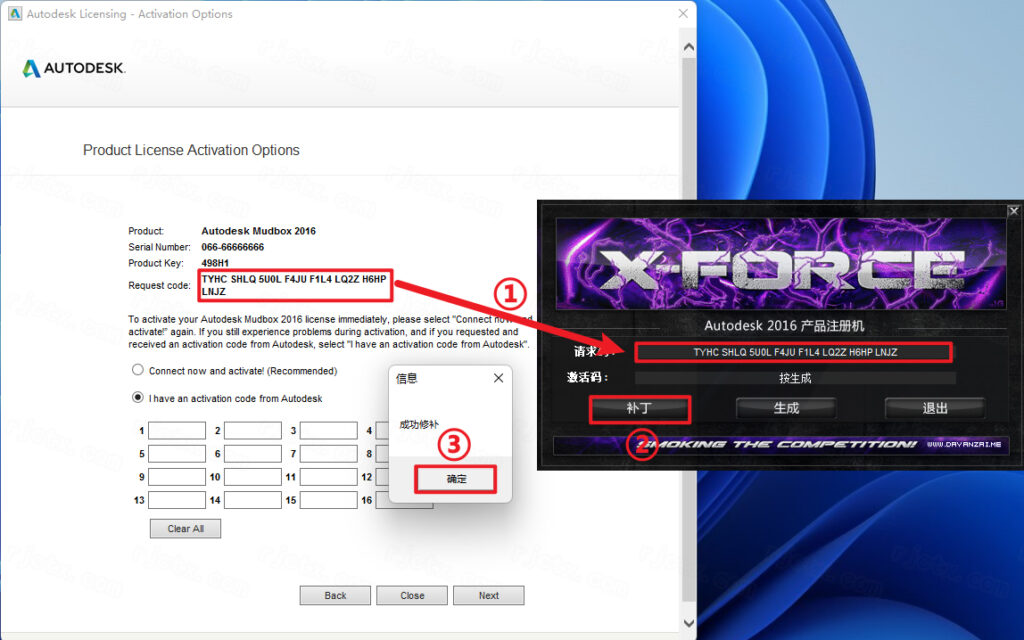
Task: Confirm with the 确定 button
Action: pyautogui.click(x=456, y=479)
